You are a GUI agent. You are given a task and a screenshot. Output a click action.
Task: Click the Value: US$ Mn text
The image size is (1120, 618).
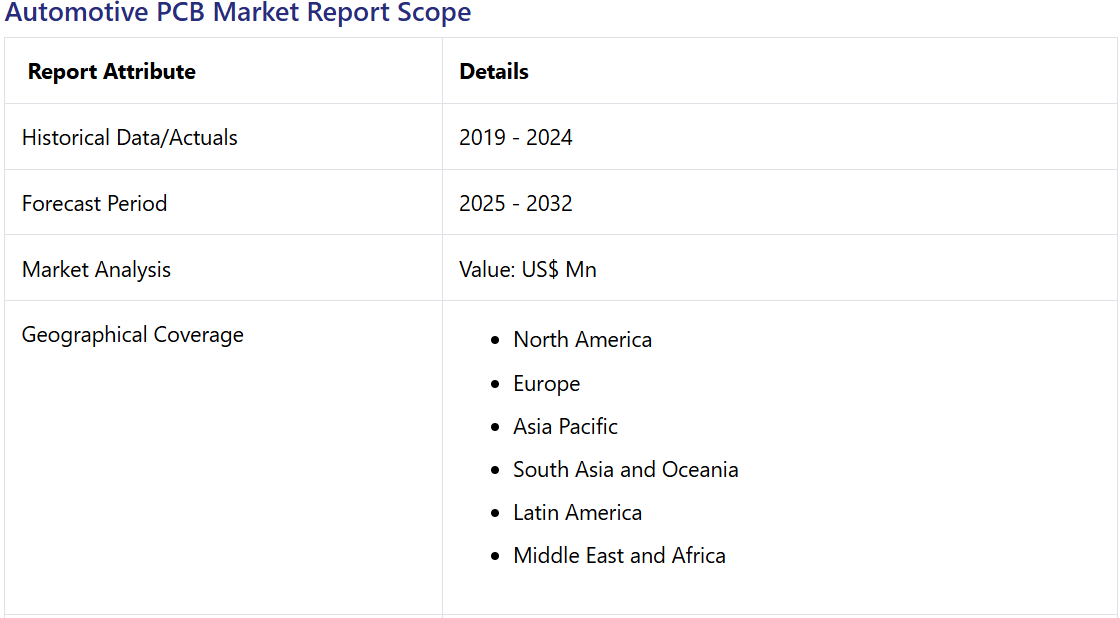pos(528,270)
